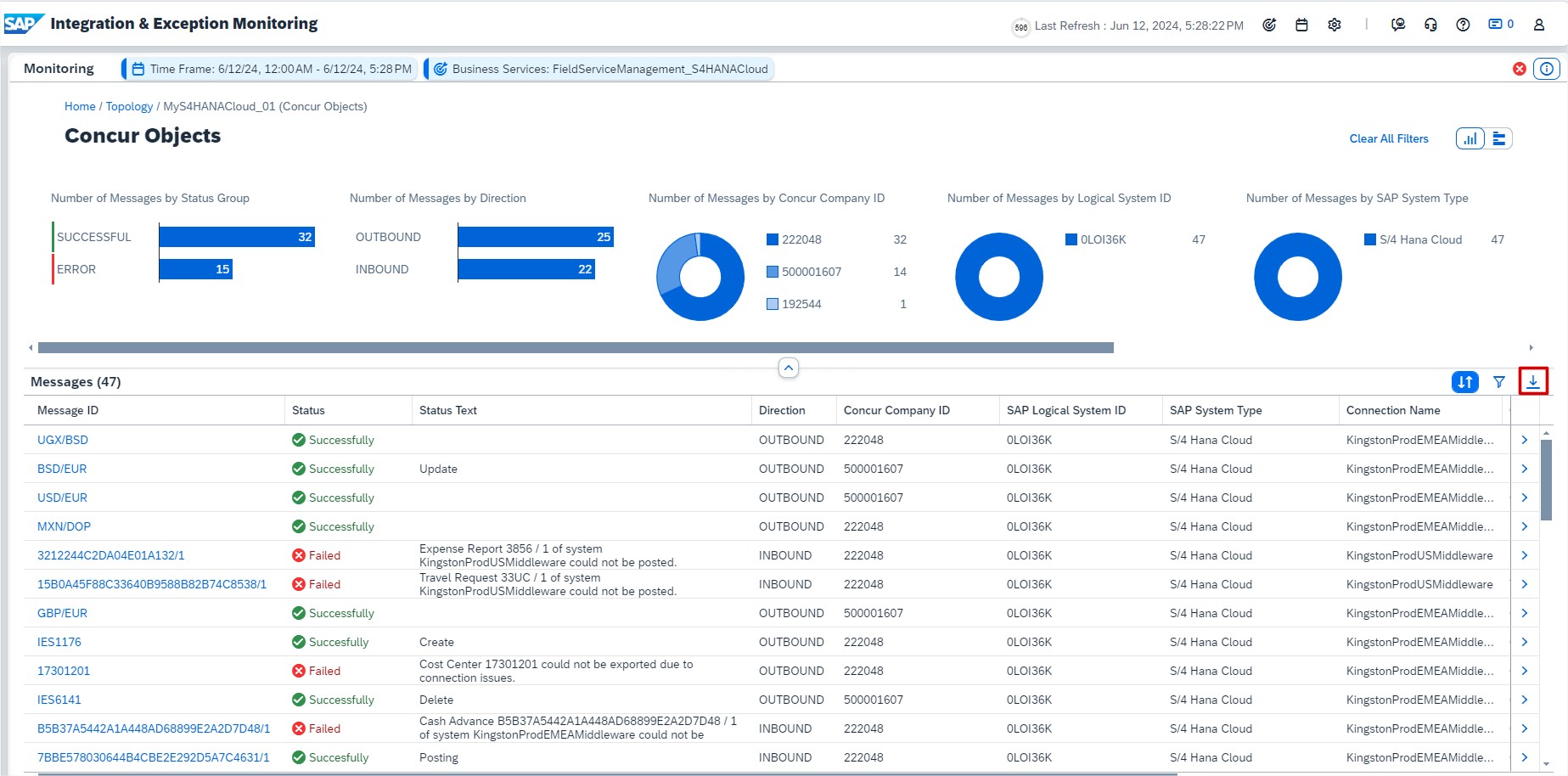
Task: Toggle the page information panel button
Action: (x=1547, y=69)
